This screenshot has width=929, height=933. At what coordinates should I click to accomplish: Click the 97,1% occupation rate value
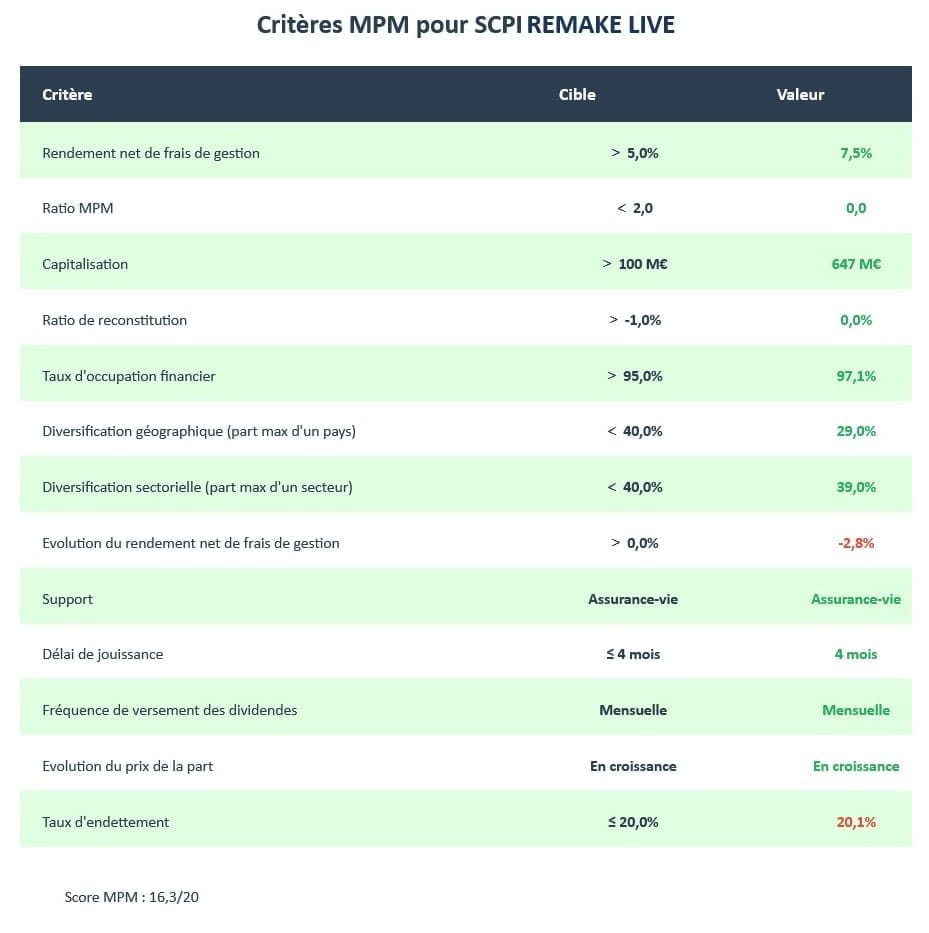pos(856,376)
